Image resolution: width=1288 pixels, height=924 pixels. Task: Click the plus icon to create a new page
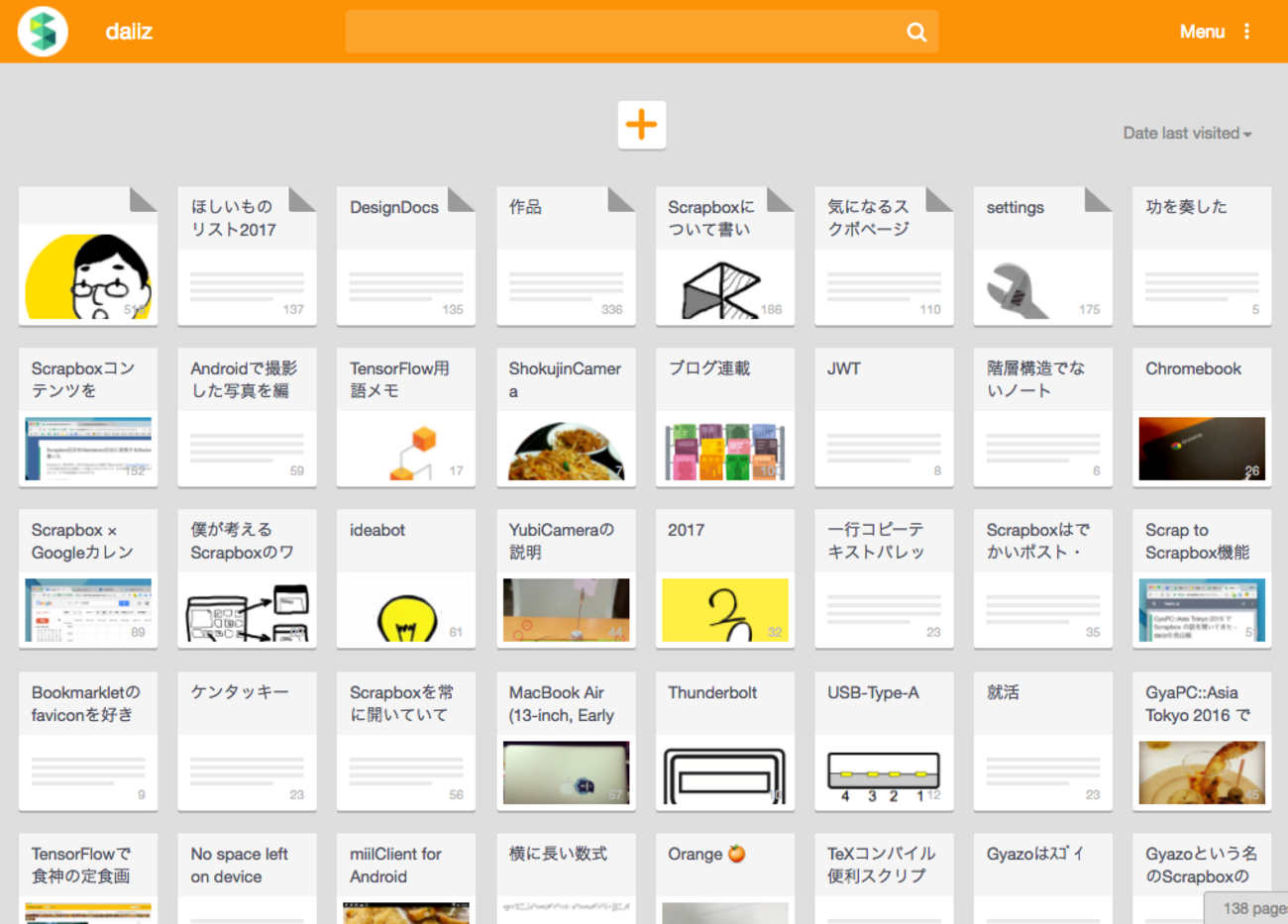(642, 126)
